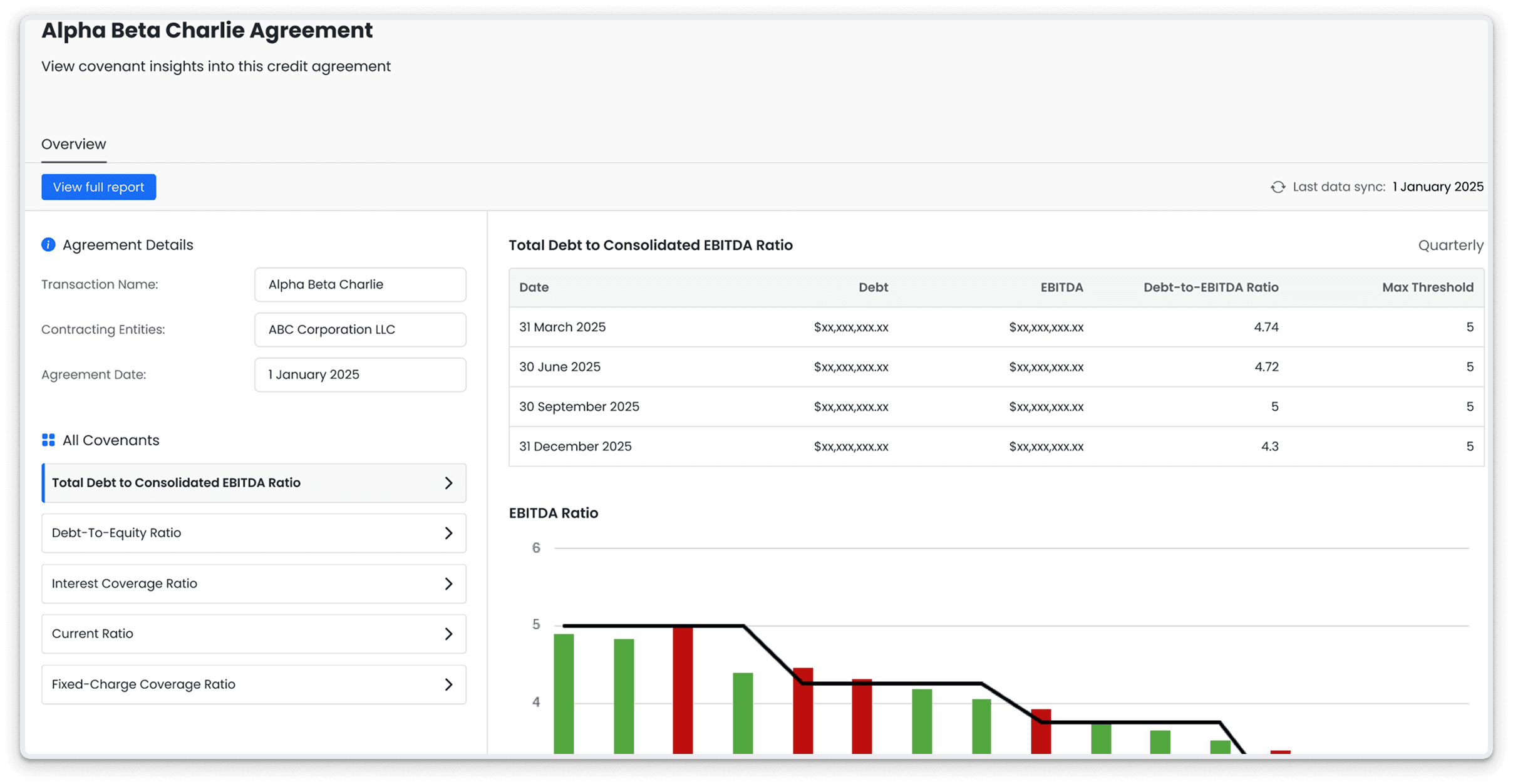Click the Agreement Date field
The width and height of the screenshot is (1513, 784).
tap(360, 375)
